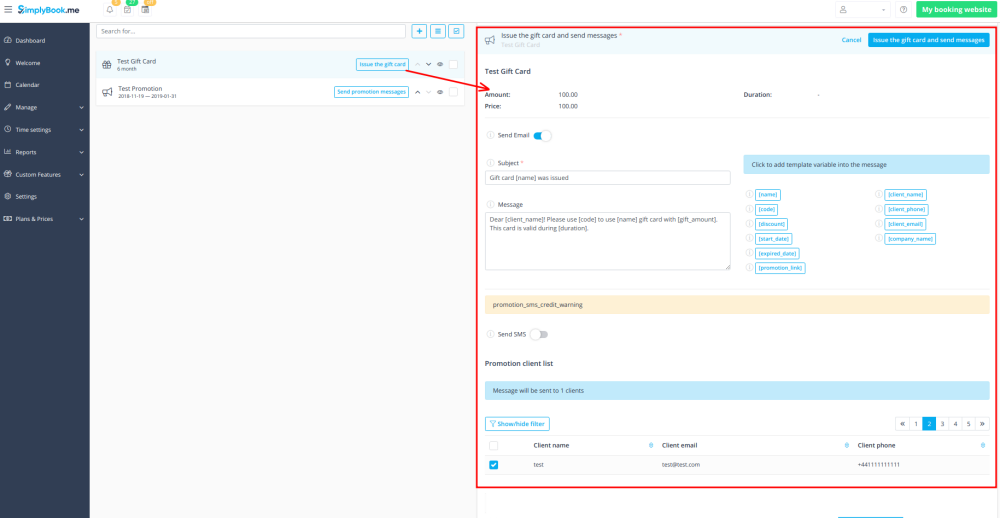Click the gift icon of Test Gift Card
1000x518 pixels.
click(106, 65)
